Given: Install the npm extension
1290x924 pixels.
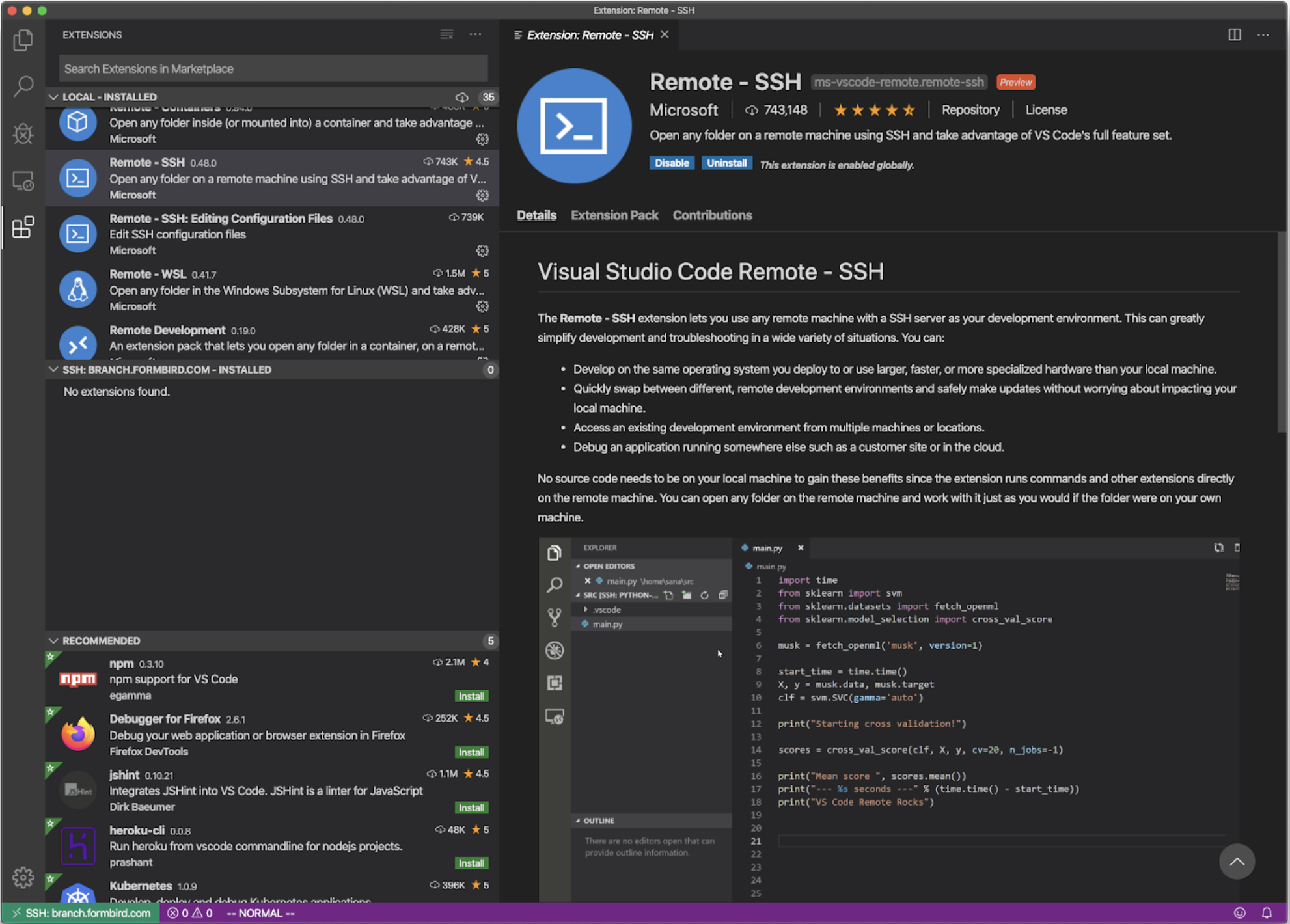Looking at the screenshot, I should click(471, 696).
